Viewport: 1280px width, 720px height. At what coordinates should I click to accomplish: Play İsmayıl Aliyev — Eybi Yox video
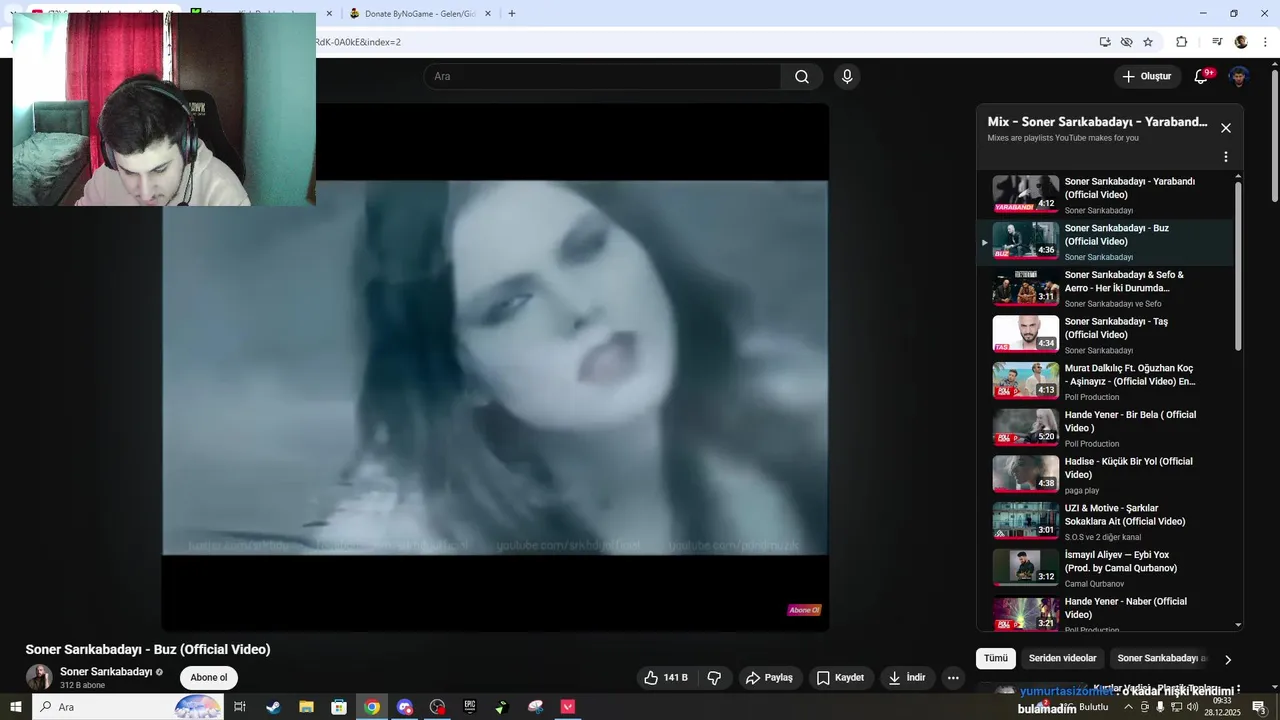pos(1105,568)
